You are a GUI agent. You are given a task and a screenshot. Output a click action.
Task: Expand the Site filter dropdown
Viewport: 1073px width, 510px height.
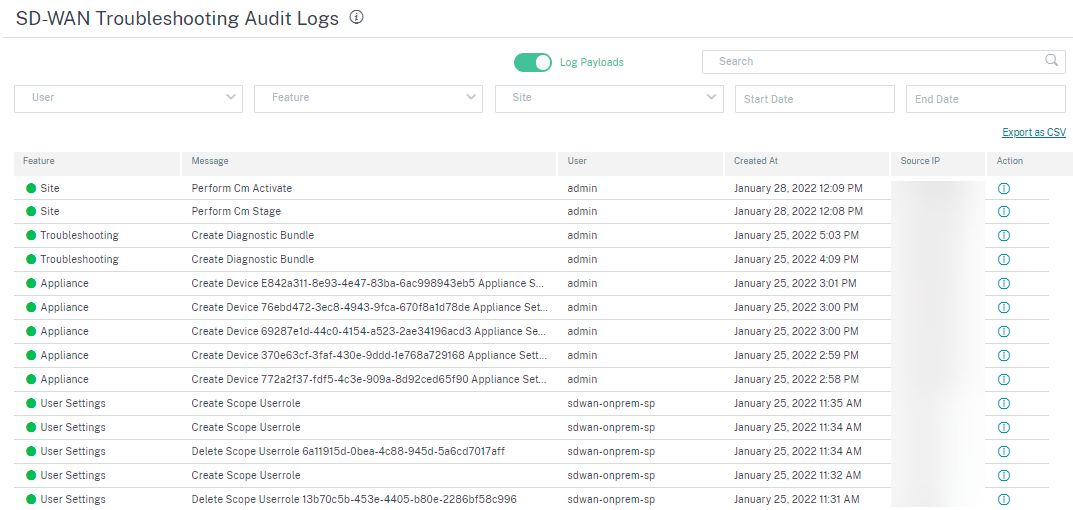tap(609, 99)
